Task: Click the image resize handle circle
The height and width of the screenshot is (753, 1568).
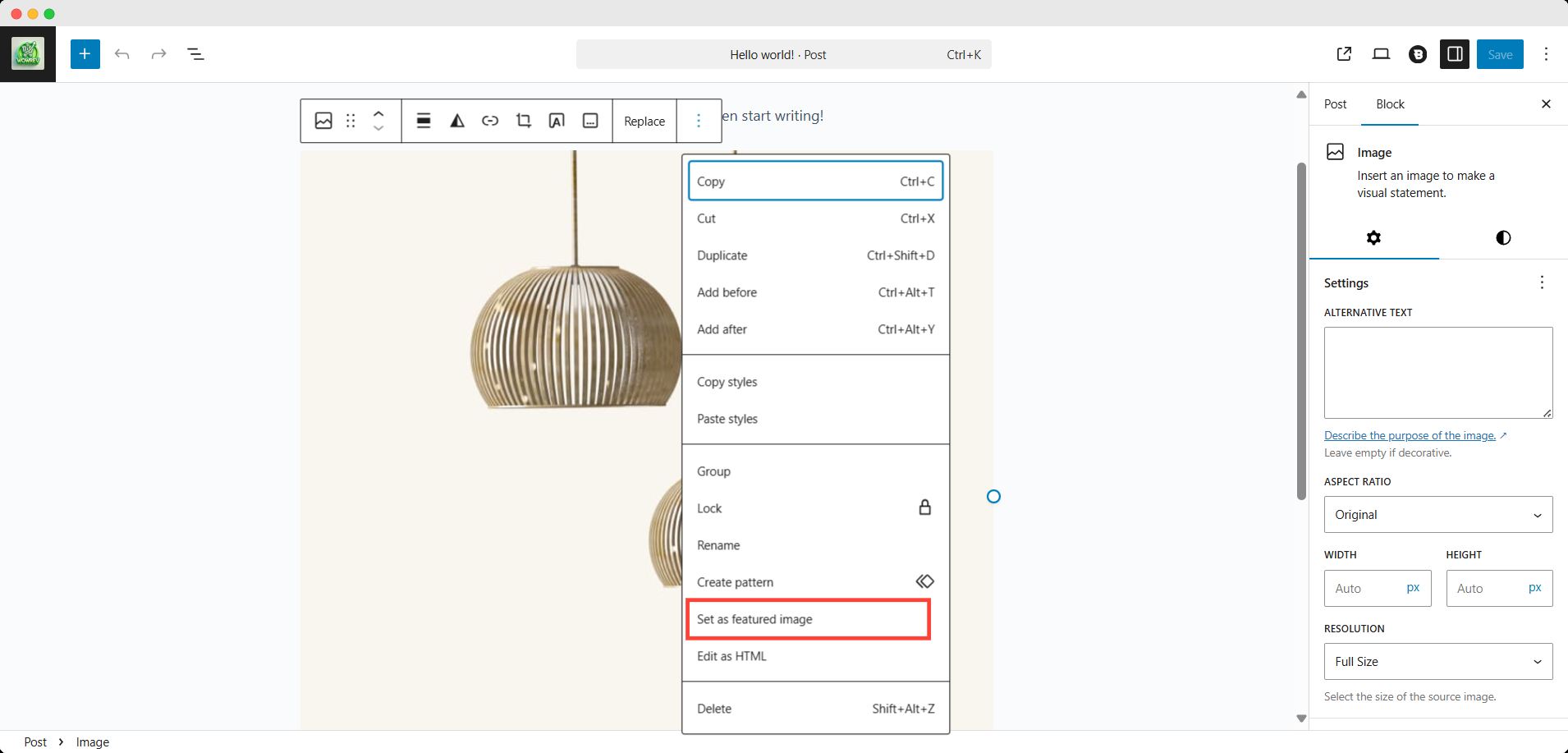Action: point(993,496)
